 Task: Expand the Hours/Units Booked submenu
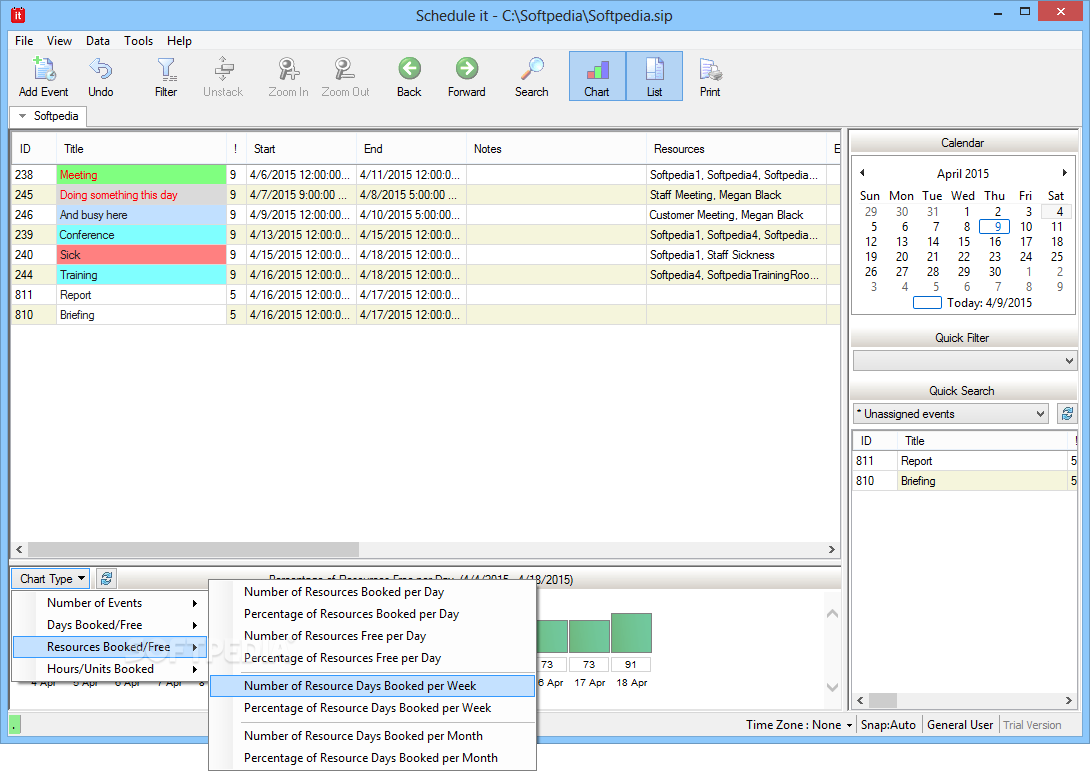tap(109, 669)
